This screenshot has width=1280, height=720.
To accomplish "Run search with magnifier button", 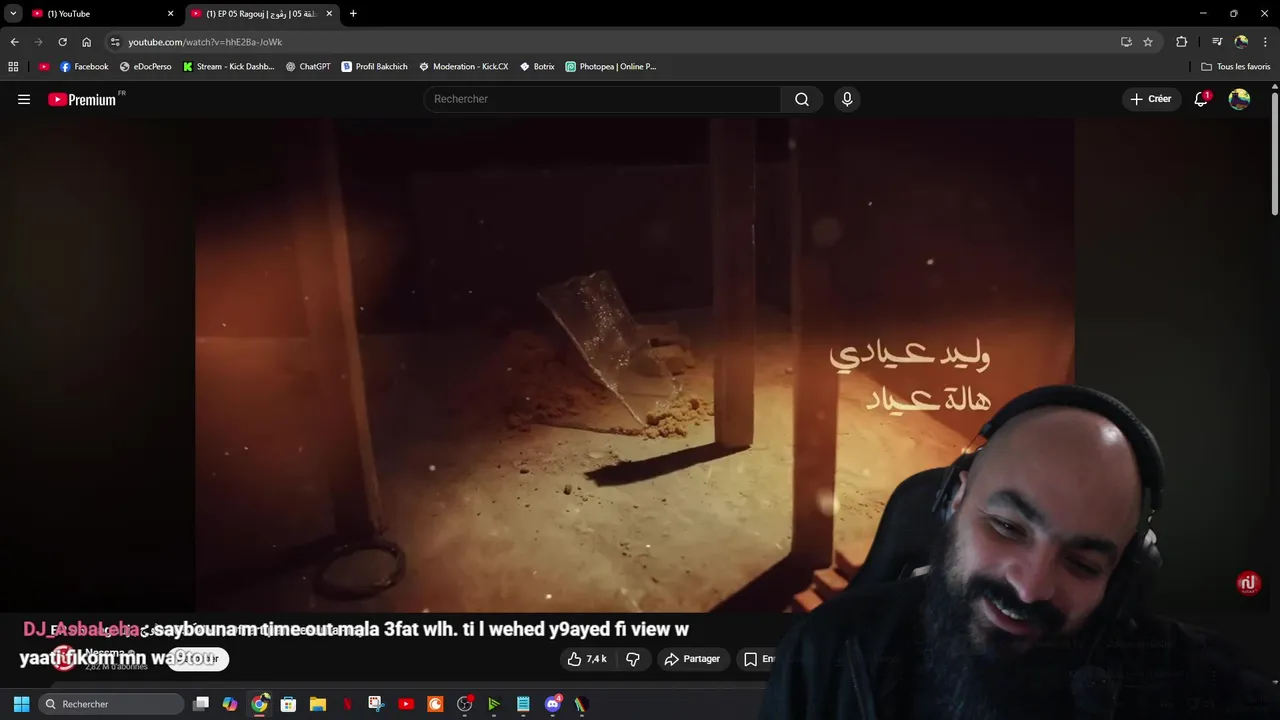I will (x=802, y=99).
